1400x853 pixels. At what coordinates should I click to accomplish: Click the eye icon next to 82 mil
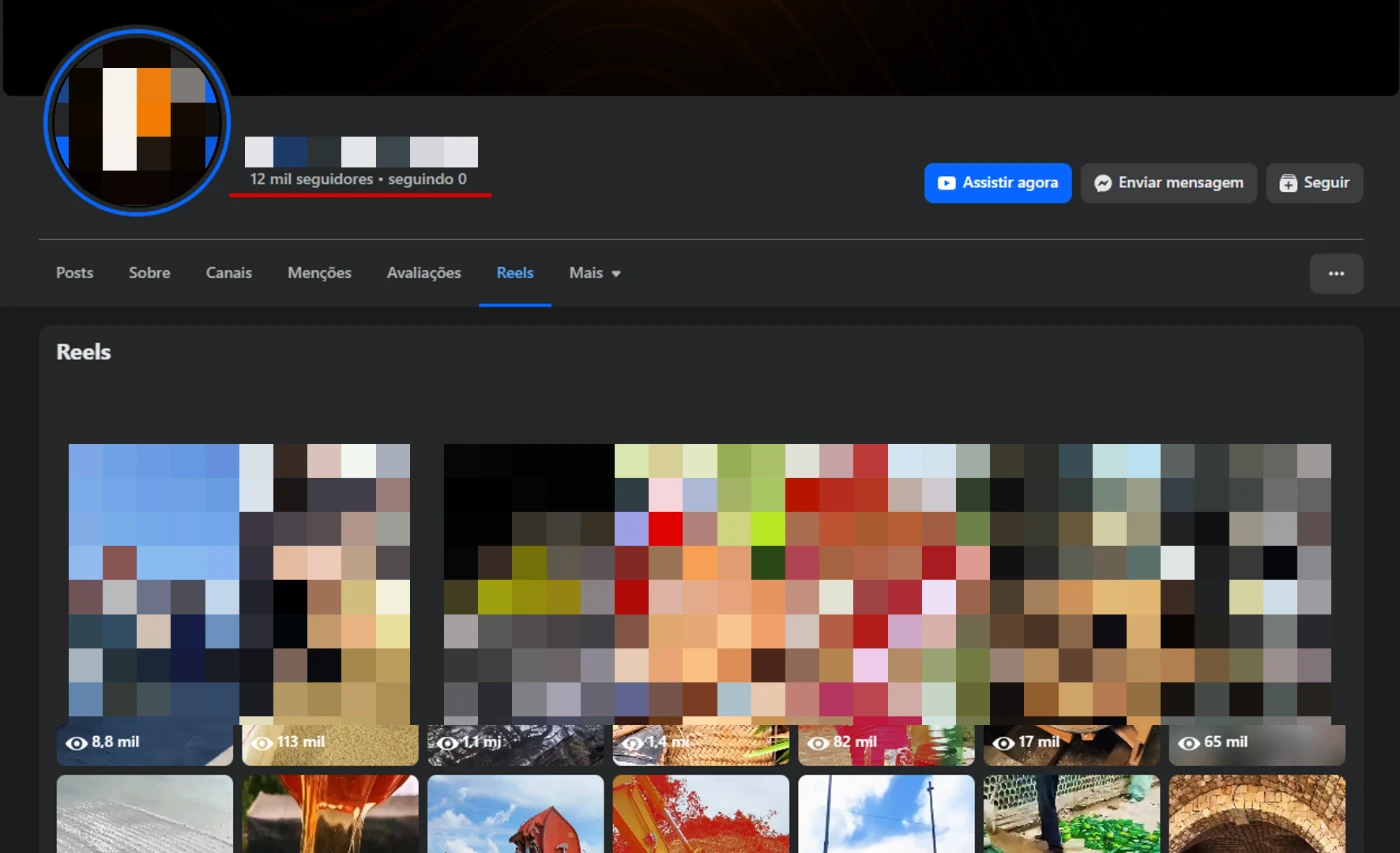[819, 743]
